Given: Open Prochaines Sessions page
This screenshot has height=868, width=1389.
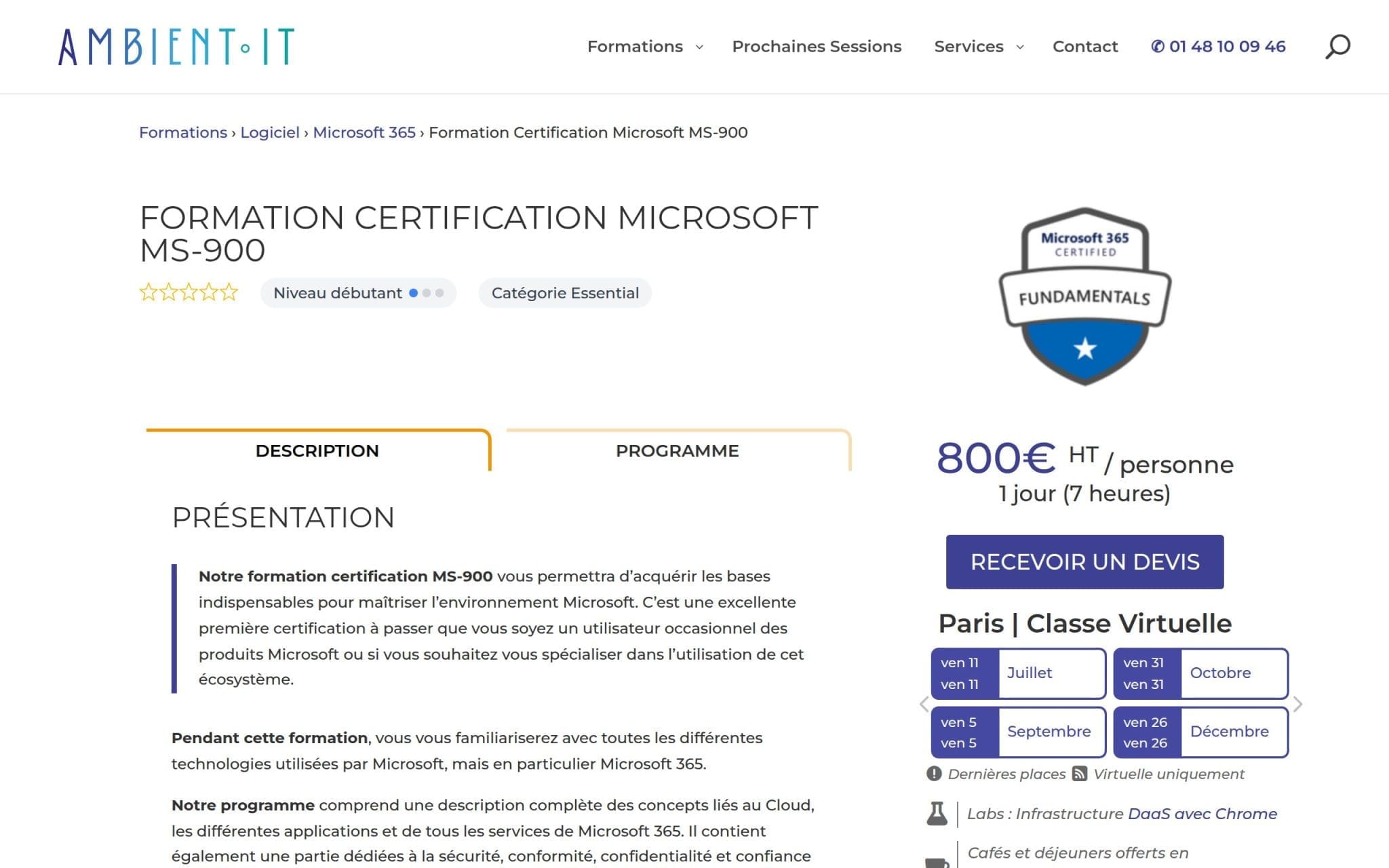Looking at the screenshot, I should 817,46.
